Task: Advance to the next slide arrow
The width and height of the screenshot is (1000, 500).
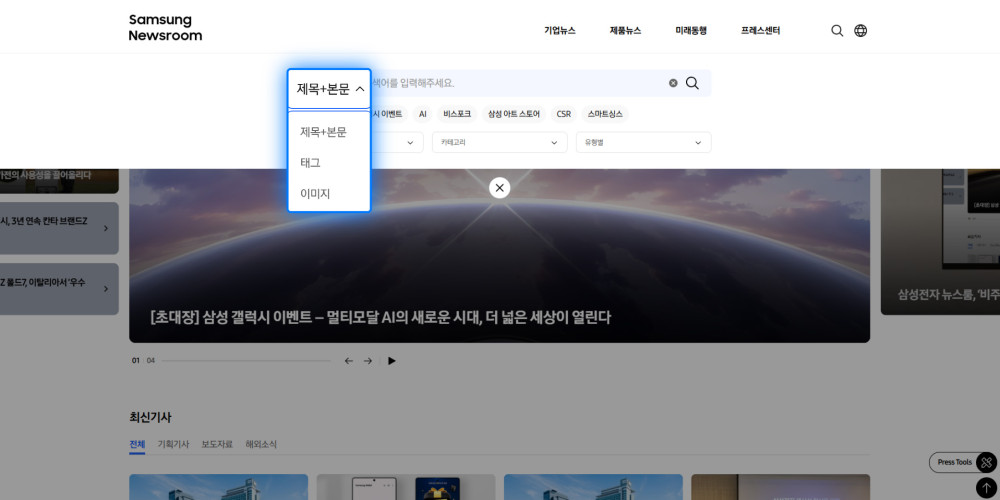Action: point(368,361)
